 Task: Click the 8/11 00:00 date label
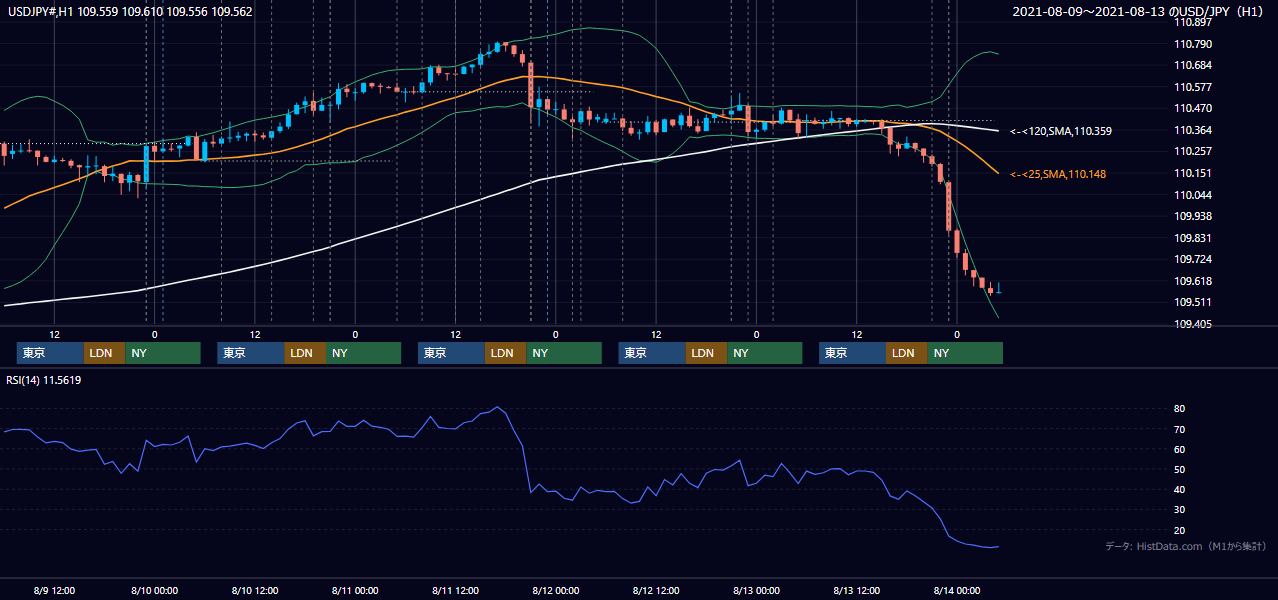355,590
